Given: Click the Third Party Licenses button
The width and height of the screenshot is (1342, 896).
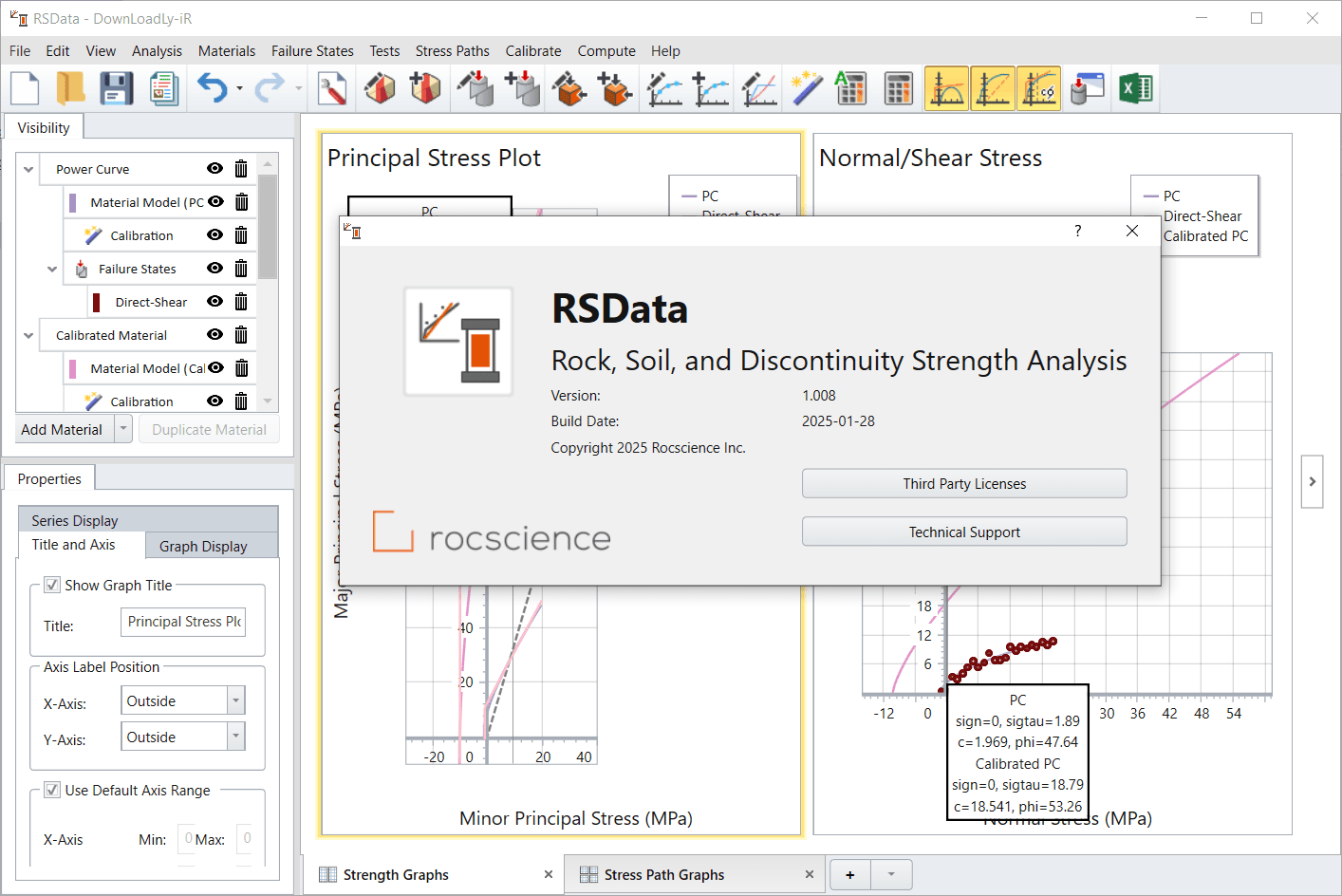Looking at the screenshot, I should click(964, 483).
